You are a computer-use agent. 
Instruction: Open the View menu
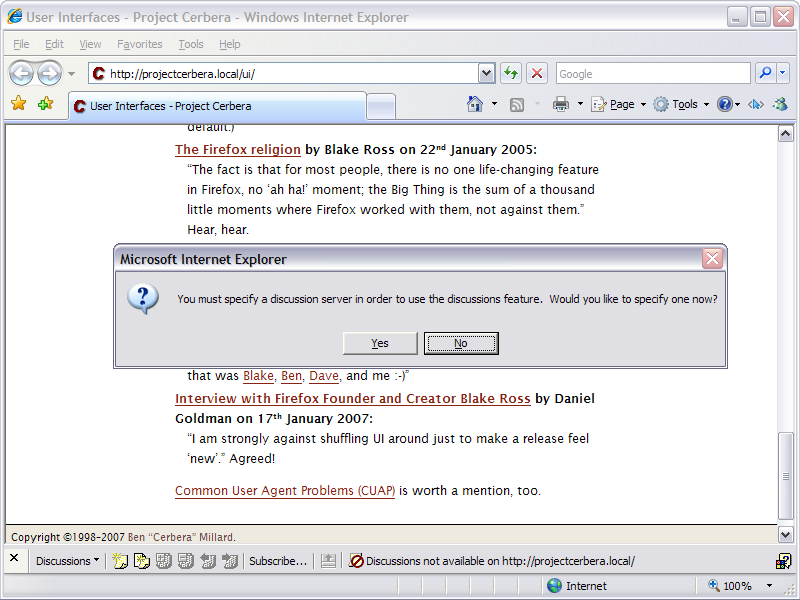90,44
